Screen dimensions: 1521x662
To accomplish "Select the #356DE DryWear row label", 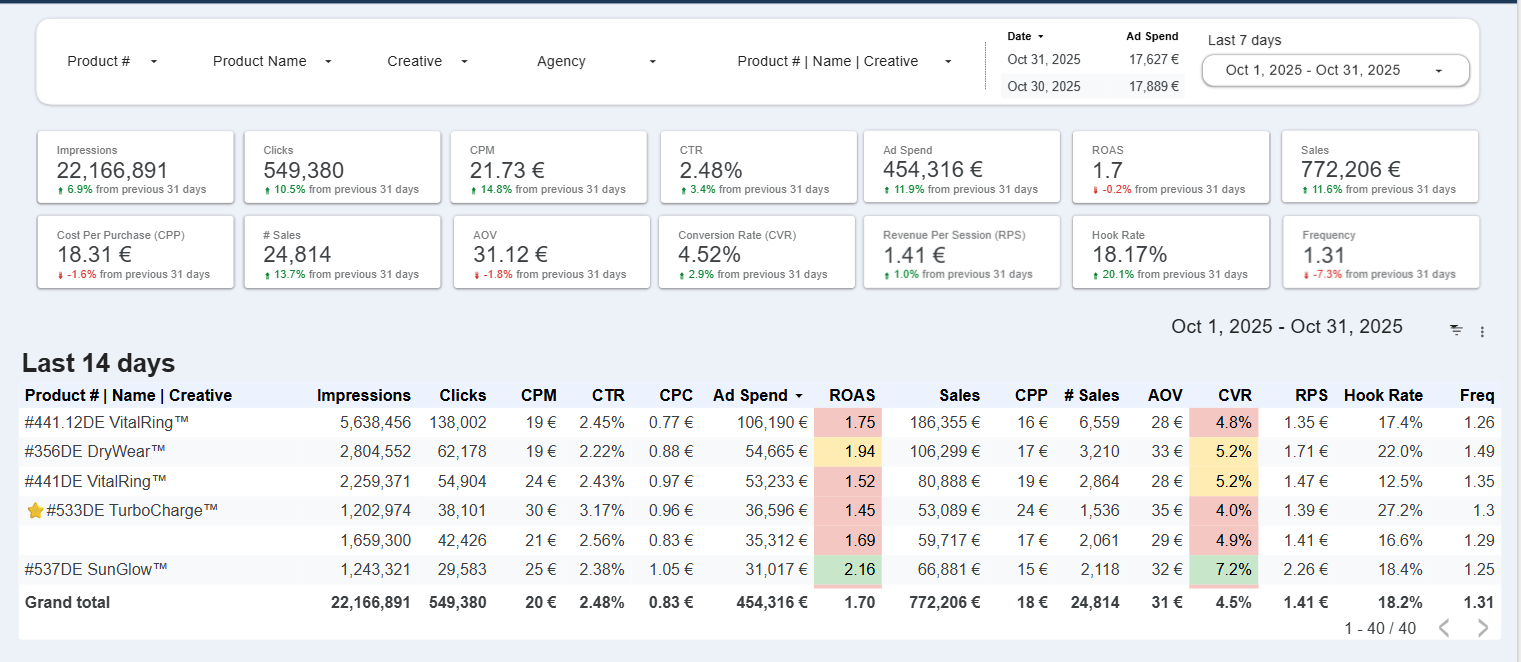I will pos(95,452).
